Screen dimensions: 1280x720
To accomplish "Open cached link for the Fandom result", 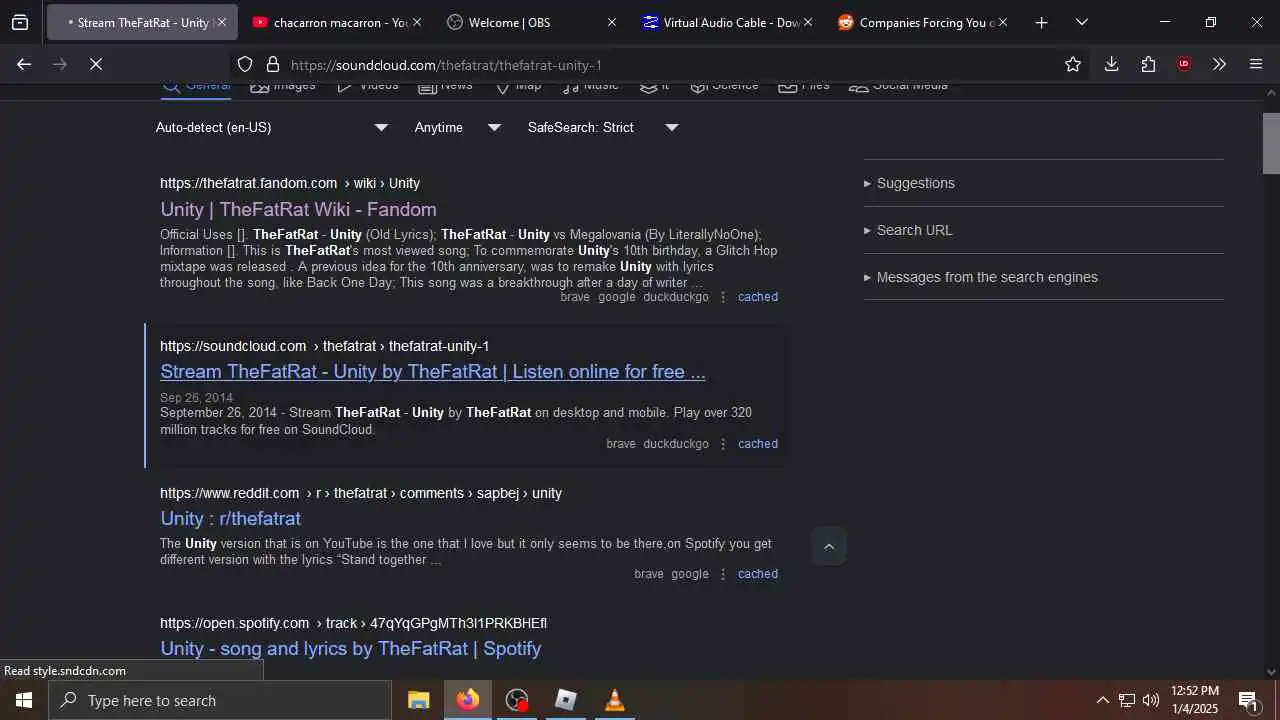I will coord(758,297).
